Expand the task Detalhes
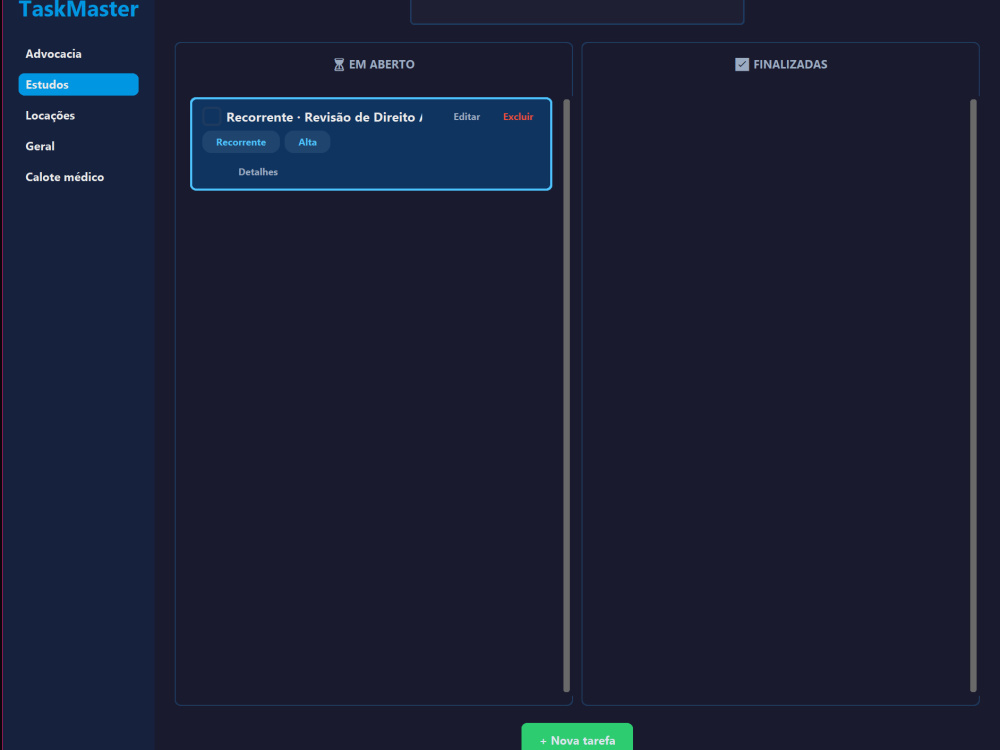Viewport: 1000px width, 750px height. [x=258, y=172]
